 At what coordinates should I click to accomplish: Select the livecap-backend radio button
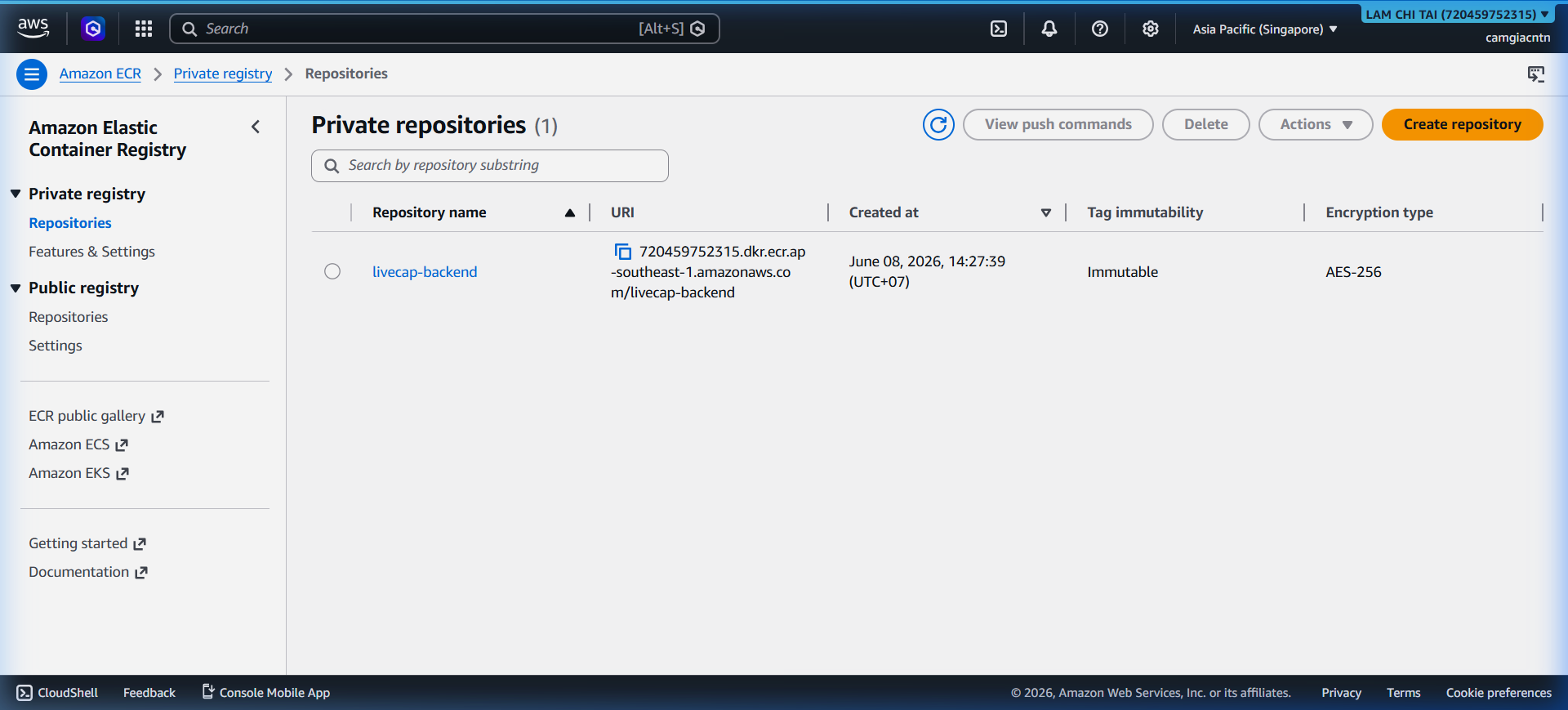pos(332,271)
